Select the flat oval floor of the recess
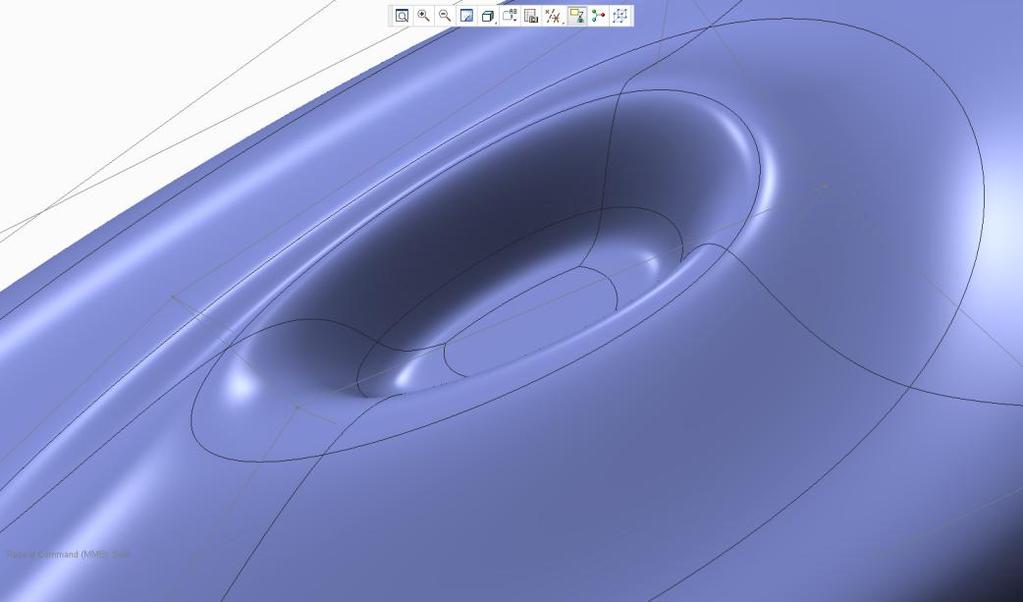This screenshot has width=1023, height=602. point(532,321)
